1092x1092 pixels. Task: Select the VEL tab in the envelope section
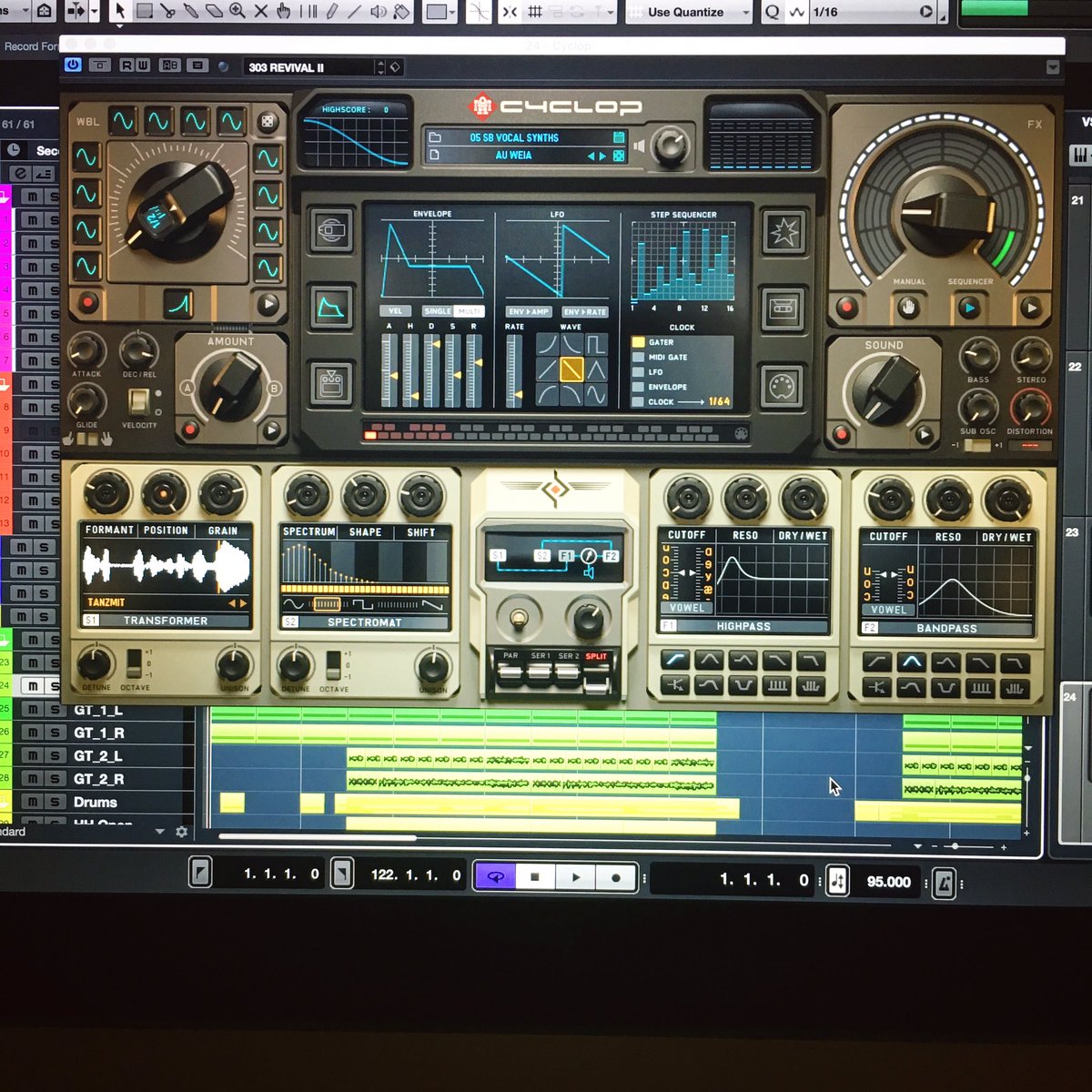click(396, 310)
